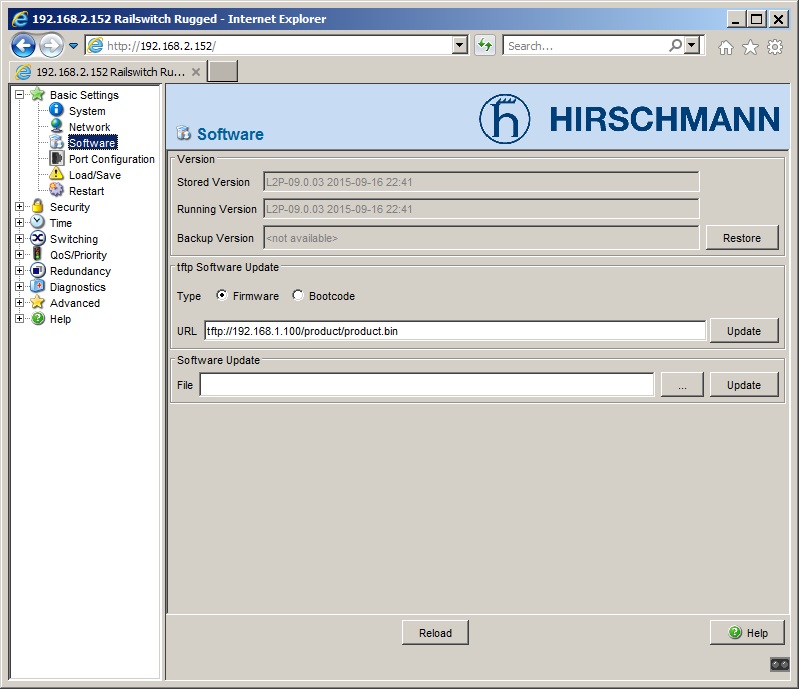799x689 pixels.
Task: Click the Redundancy icon
Action: [38, 270]
